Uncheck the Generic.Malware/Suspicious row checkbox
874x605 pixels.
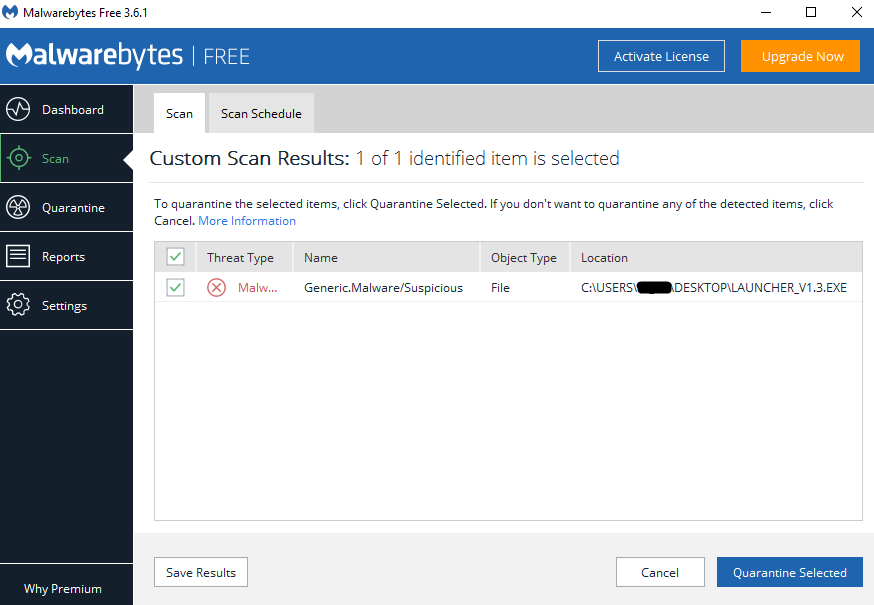(x=176, y=288)
